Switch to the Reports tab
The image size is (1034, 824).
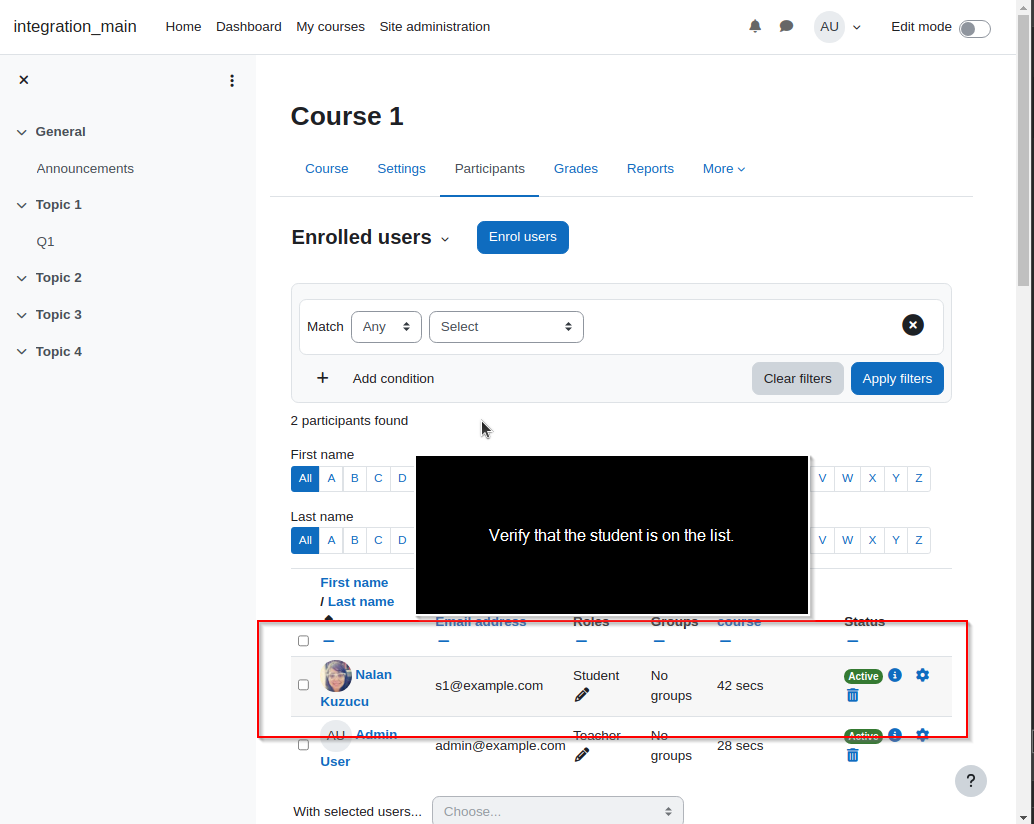[650, 169]
